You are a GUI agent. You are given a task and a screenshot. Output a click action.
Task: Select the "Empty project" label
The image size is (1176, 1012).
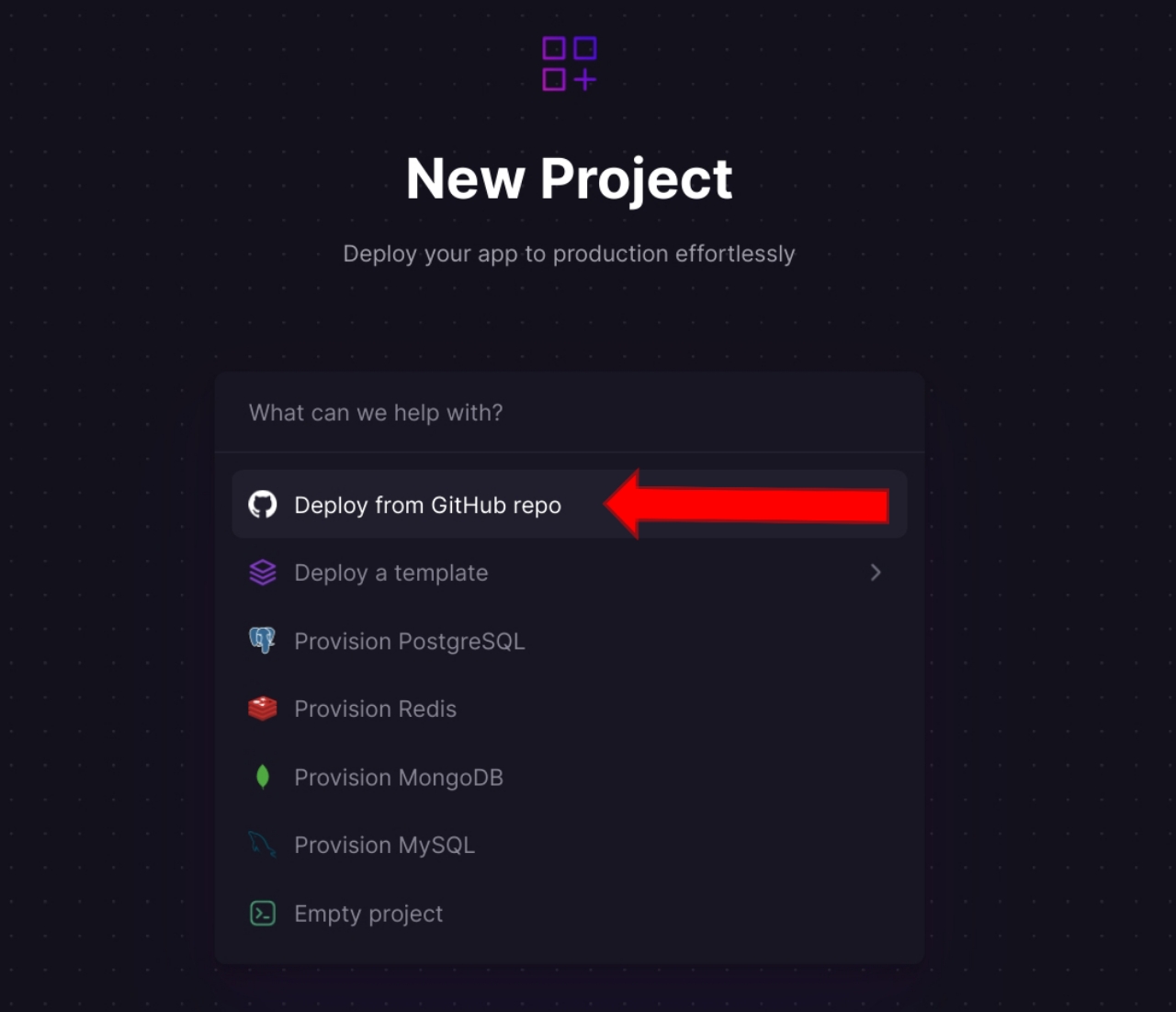[367, 913]
